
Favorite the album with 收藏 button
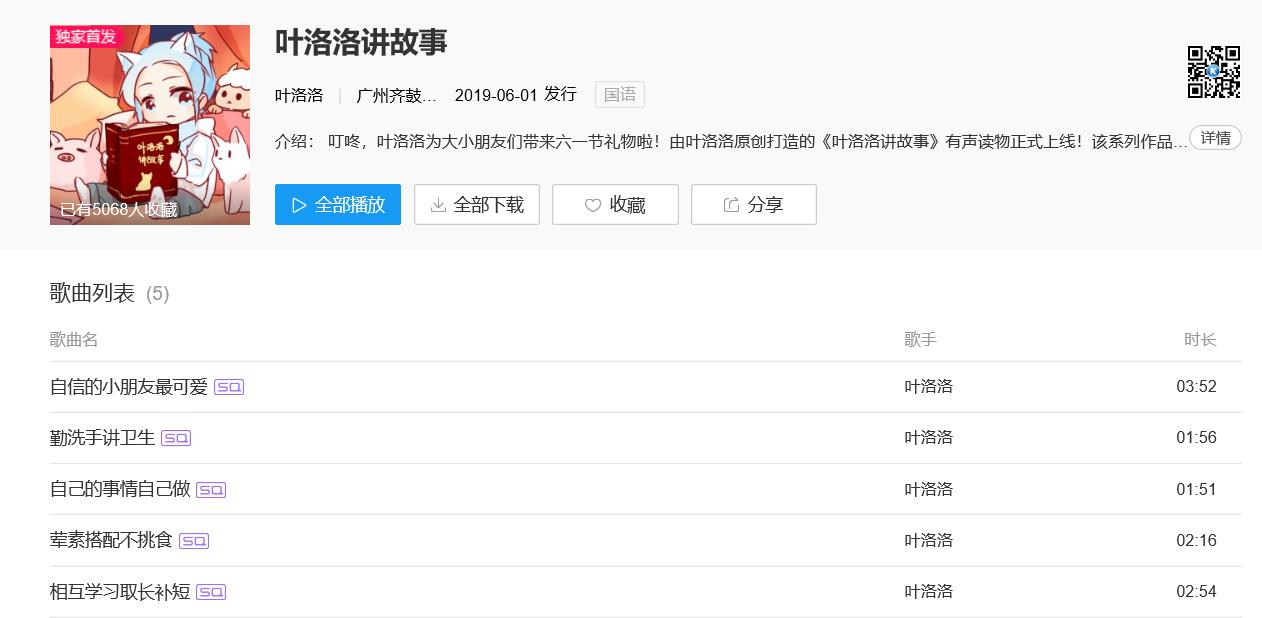[615, 205]
